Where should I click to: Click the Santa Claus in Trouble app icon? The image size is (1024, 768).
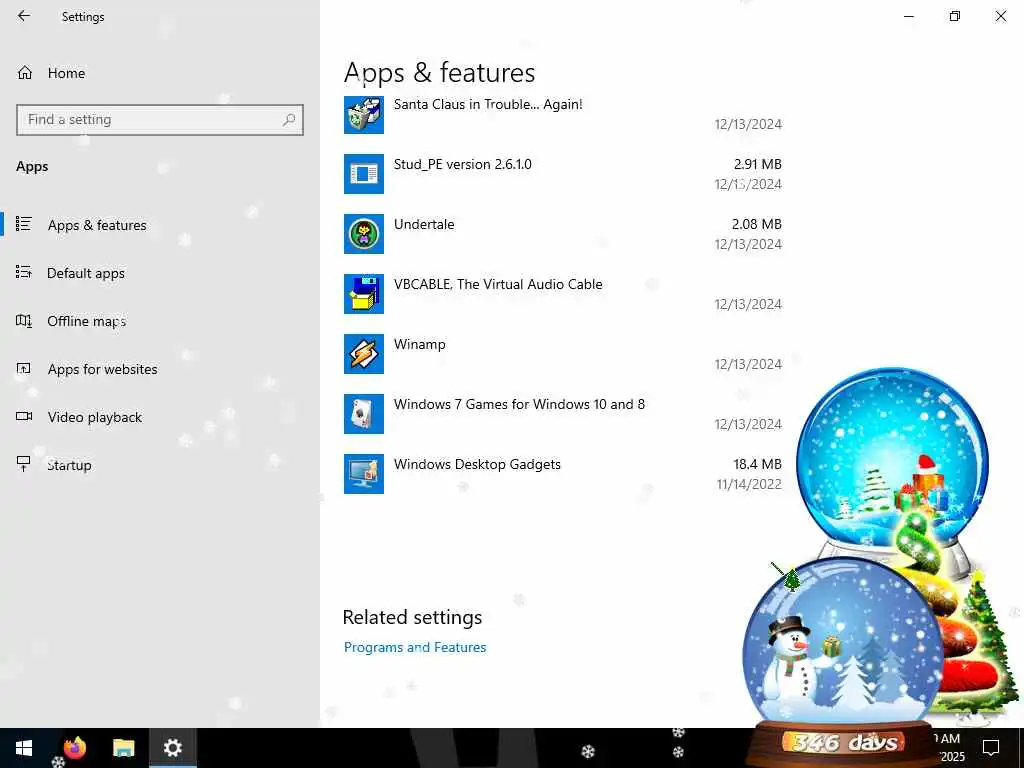[x=364, y=114]
